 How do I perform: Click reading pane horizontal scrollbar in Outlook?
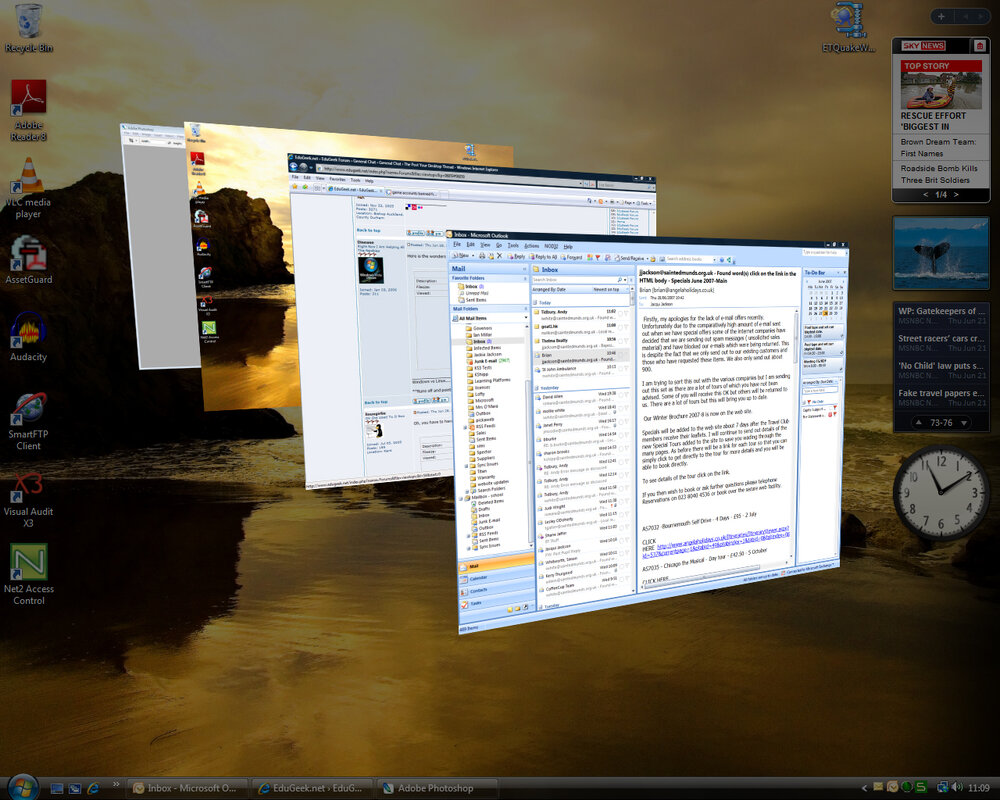tap(703, 577)
